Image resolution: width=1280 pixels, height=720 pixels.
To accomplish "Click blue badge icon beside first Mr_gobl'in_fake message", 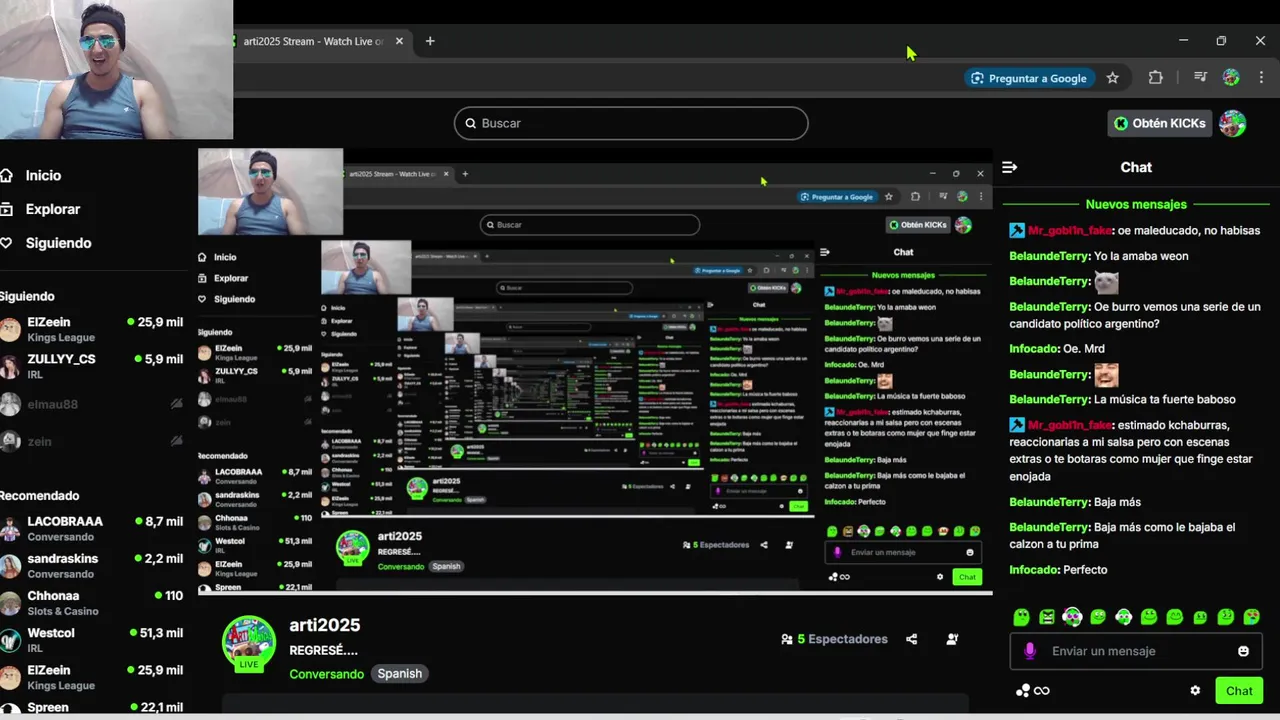I will point(1017,231).
